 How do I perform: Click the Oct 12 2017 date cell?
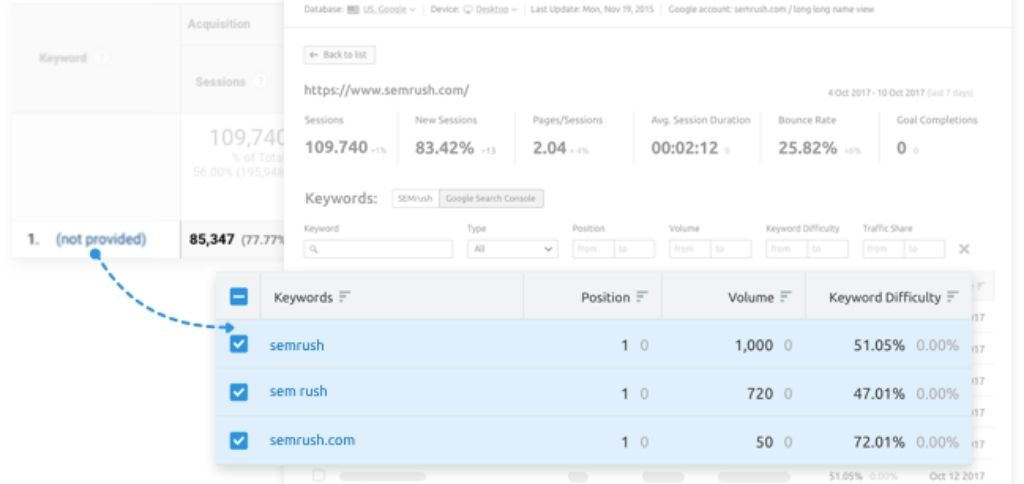pos(956,476)
